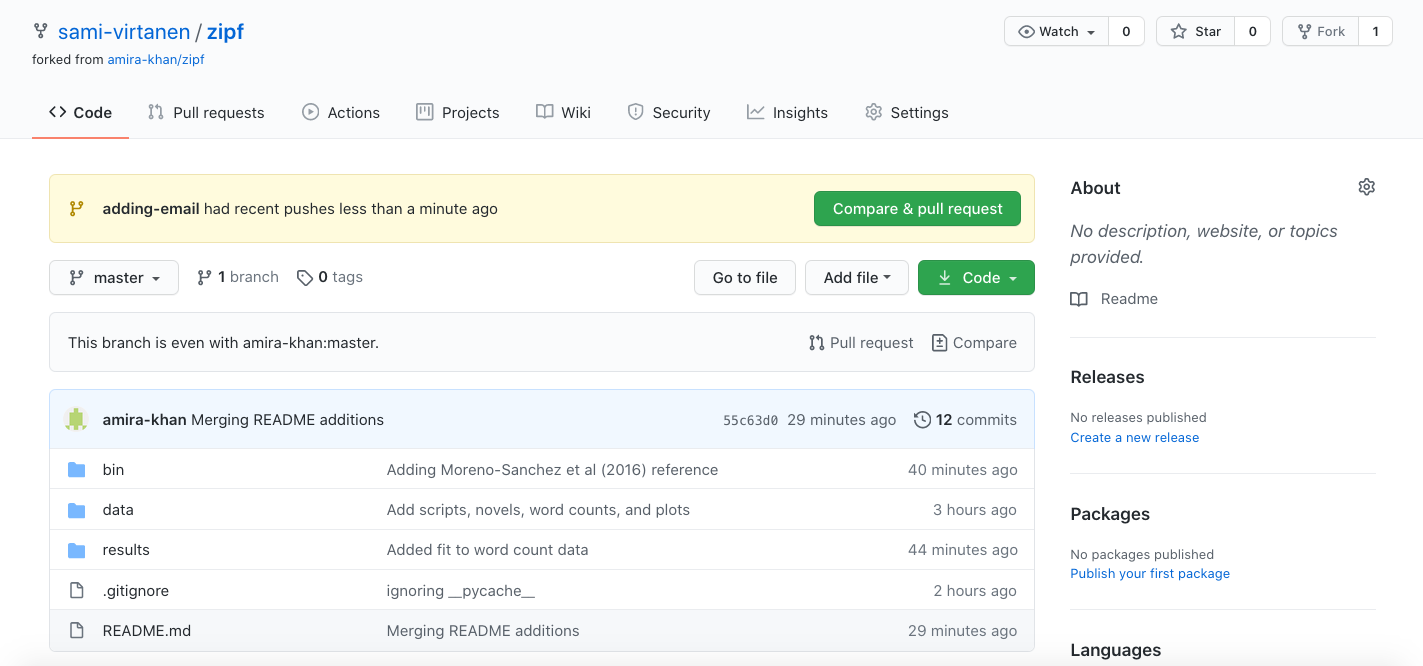The height and width of the screenshot is (666, 1423).
Task: Open the results folder name
Action: [126, 550]
